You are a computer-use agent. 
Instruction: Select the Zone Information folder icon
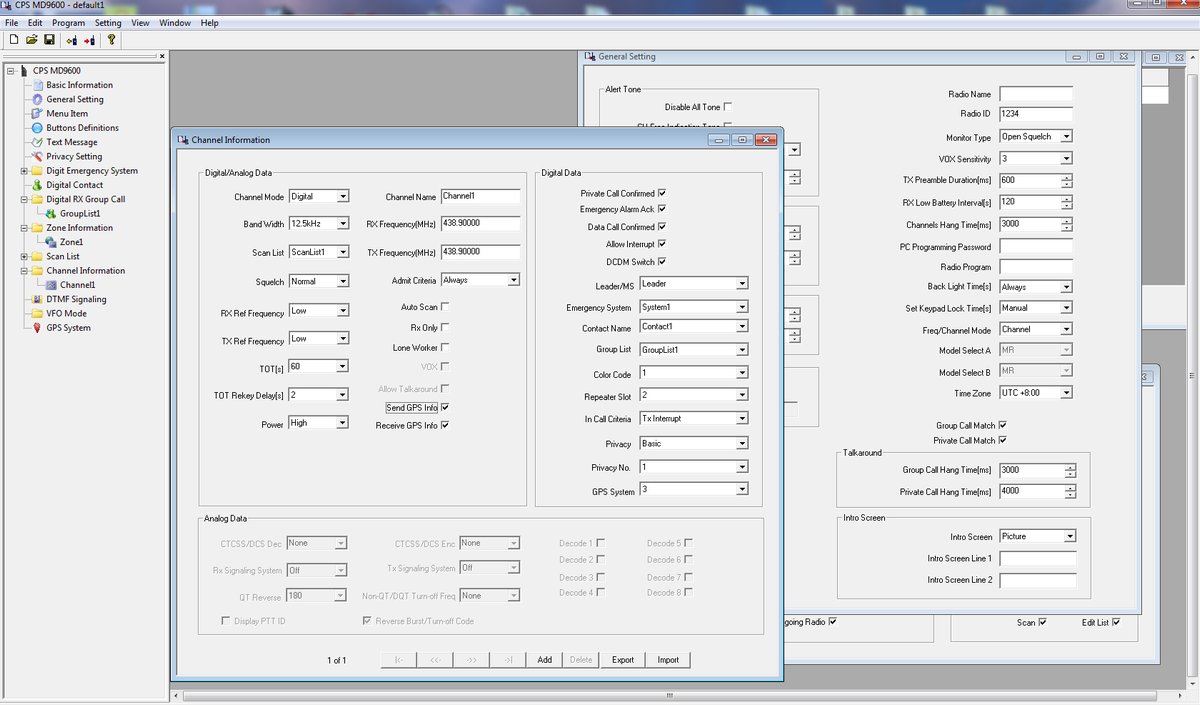(38, 228)
